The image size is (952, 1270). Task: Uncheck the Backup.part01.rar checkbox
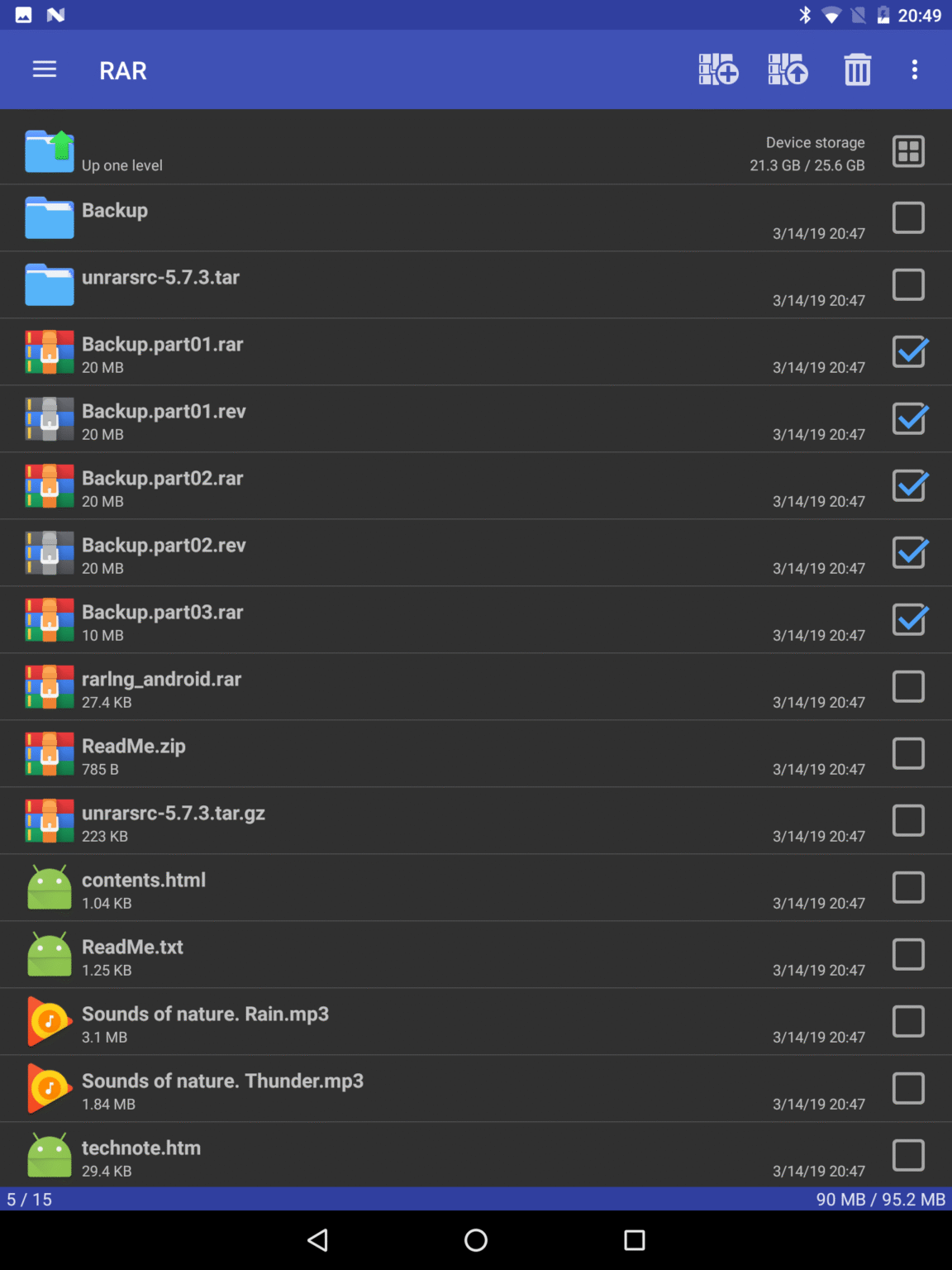tap(908, 352)
